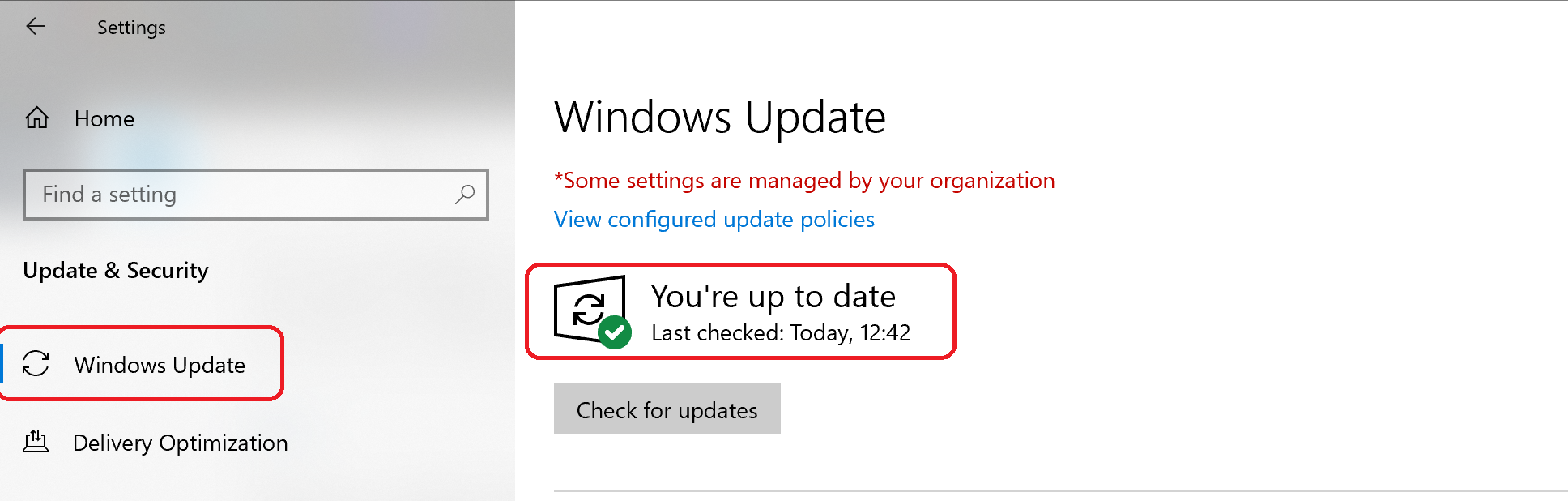Click the Update & Security category heading
This screenshot has height=501, width=1568.
(x=116, y=271)
